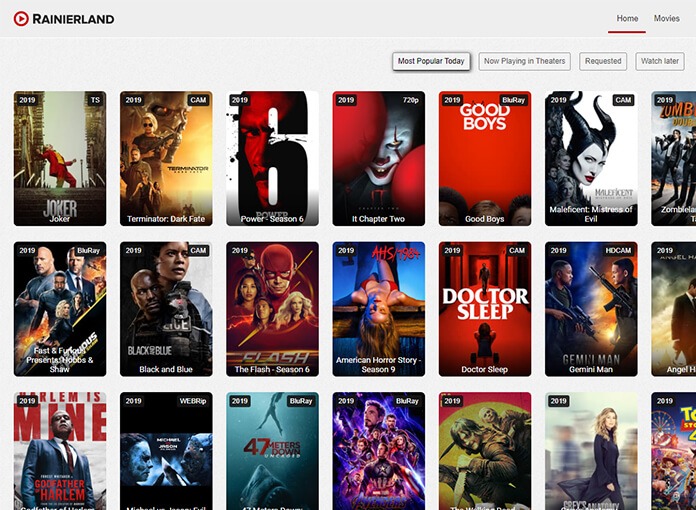The width and height of the screenshot is (696, 510).
Task: Click the Watch later button
Action: (659, 61)
